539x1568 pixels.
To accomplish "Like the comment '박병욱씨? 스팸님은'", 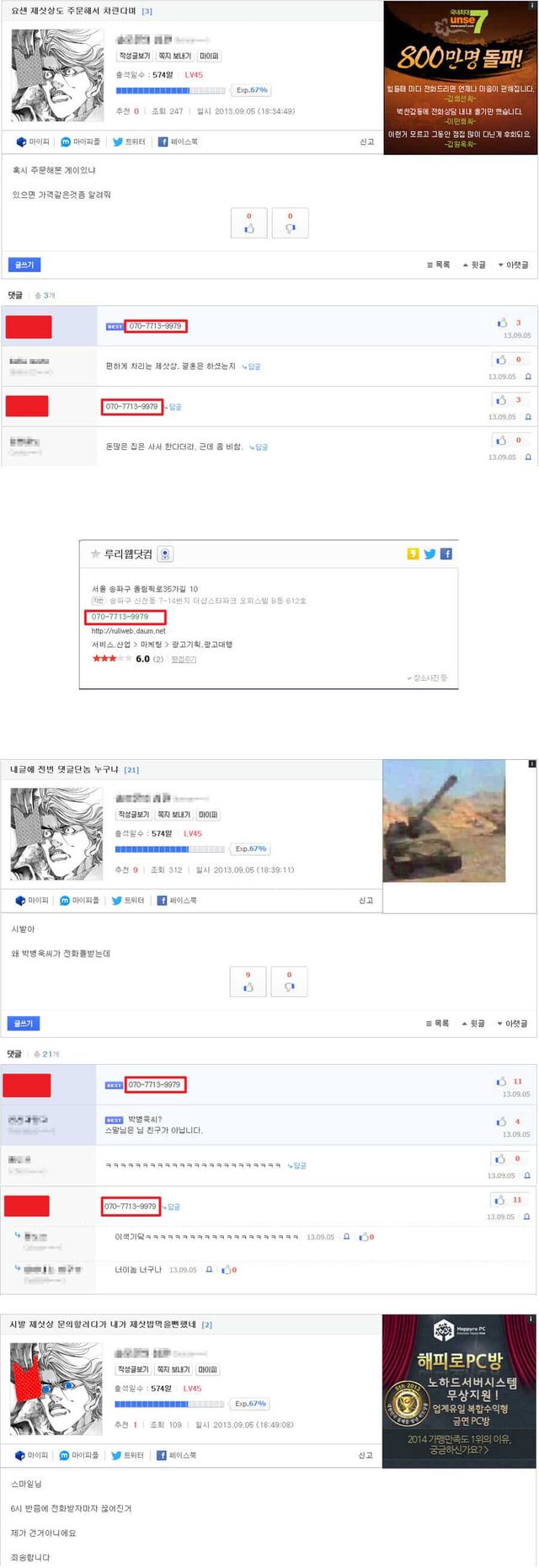I will [501, 1121].
